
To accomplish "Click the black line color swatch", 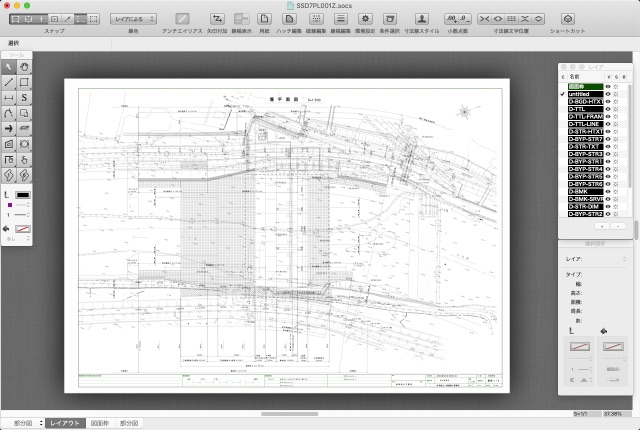I will click(24, 194).
